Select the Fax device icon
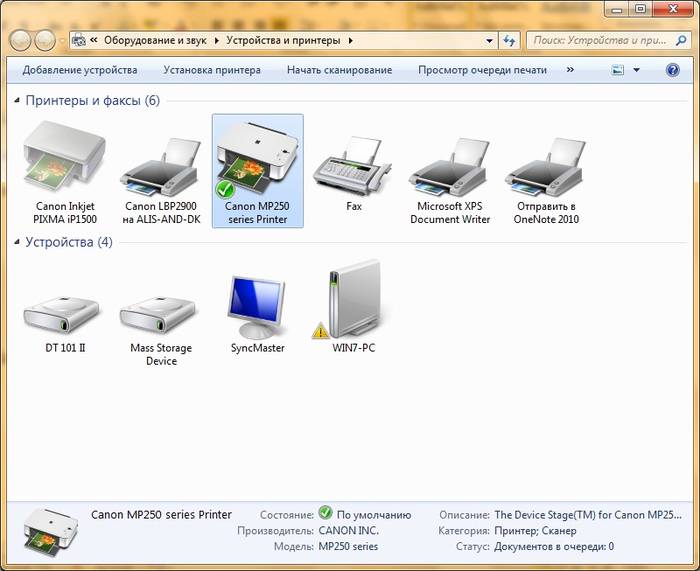 pyautogui.click(x=353, y=170)
